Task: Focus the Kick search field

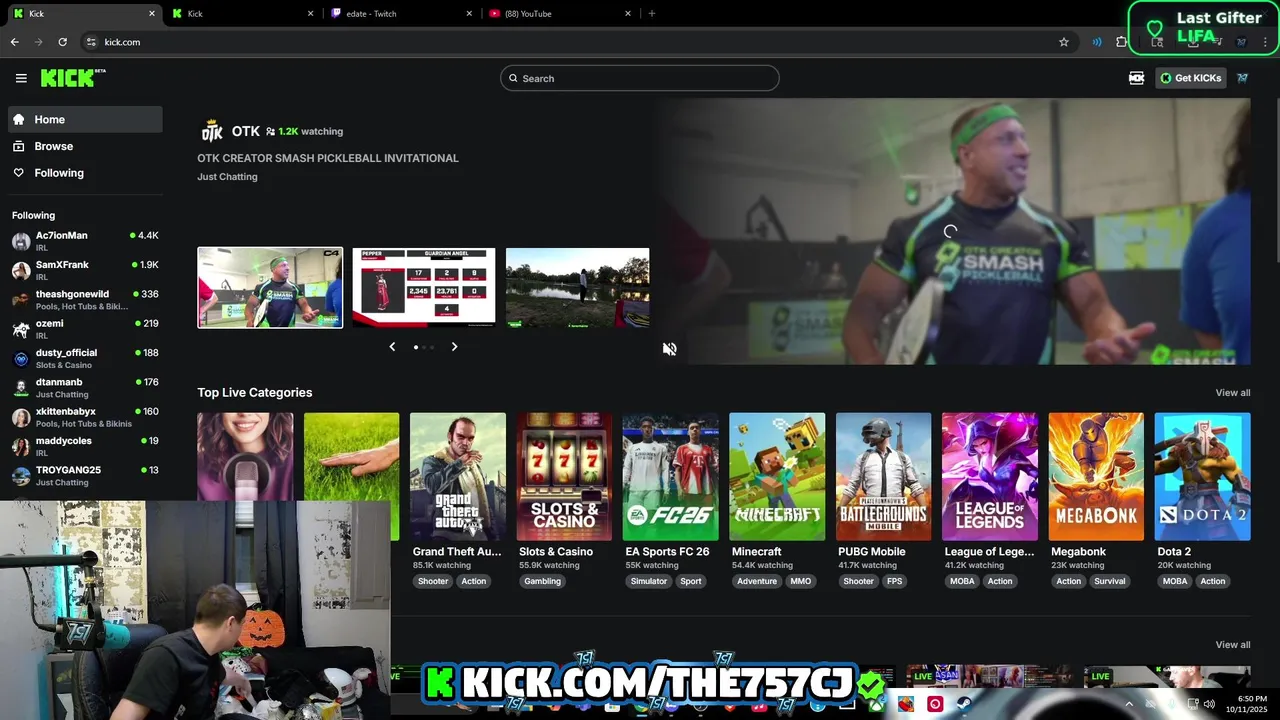Action: tap(640, 78)
